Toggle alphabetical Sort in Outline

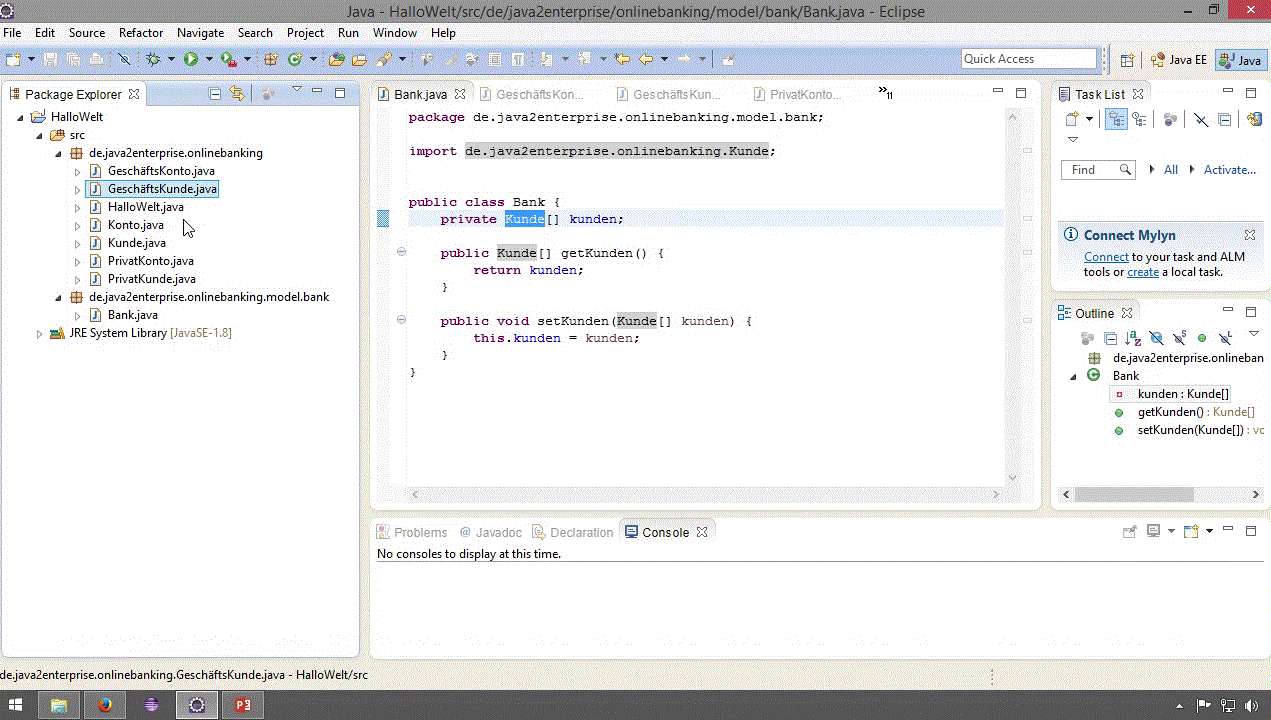(x=1133, y=338)
